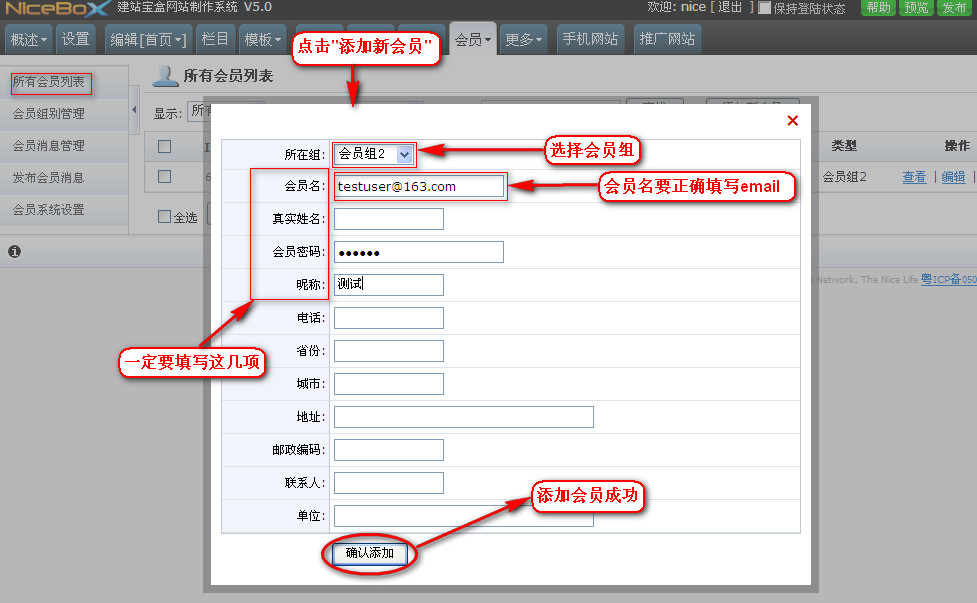The width and height of the screenshot is (977, 603).
Task: Click the NiceBox logo
Action: [x=55, y=8]
